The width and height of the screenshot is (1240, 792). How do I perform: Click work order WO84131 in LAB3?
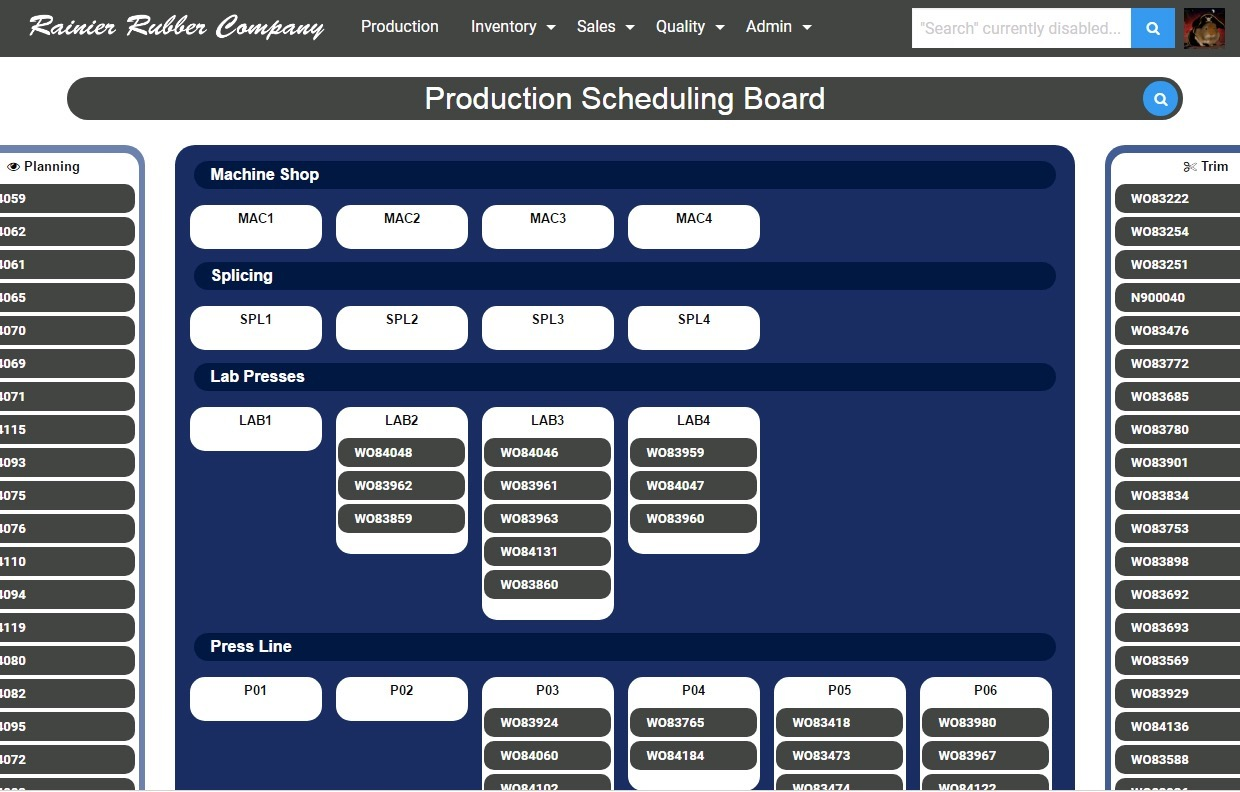tap(548, 552)
